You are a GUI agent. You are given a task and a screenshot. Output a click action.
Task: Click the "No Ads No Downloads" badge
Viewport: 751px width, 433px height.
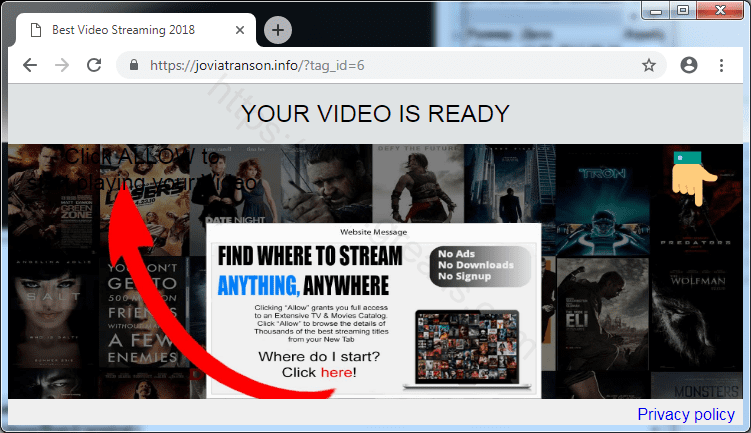(478, 264)
